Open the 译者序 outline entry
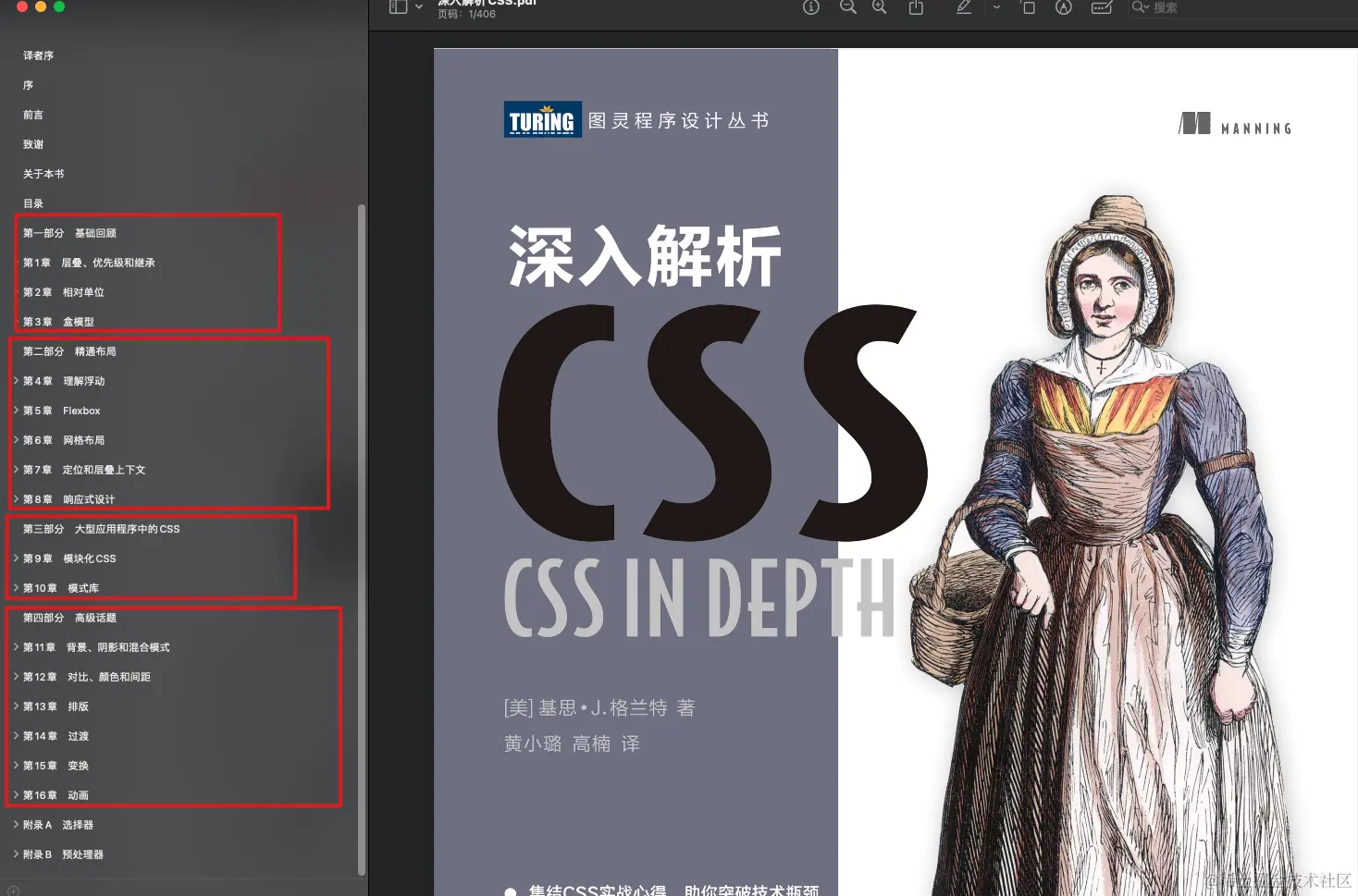The image size is (1358, 896). tap(38, 55)
